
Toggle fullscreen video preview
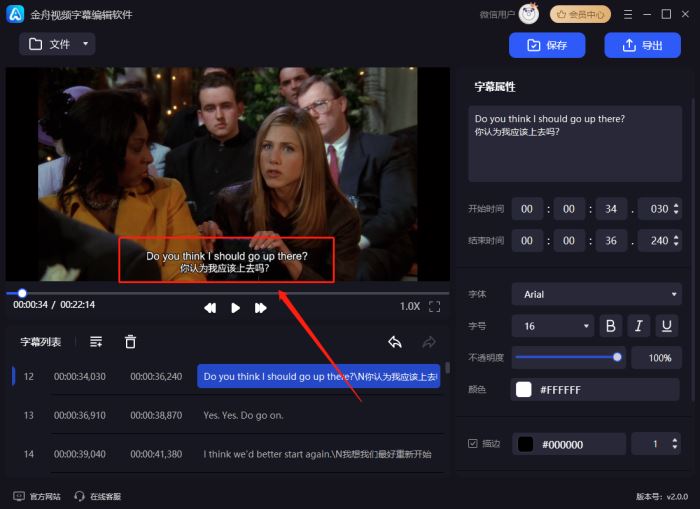coord(434,306)
